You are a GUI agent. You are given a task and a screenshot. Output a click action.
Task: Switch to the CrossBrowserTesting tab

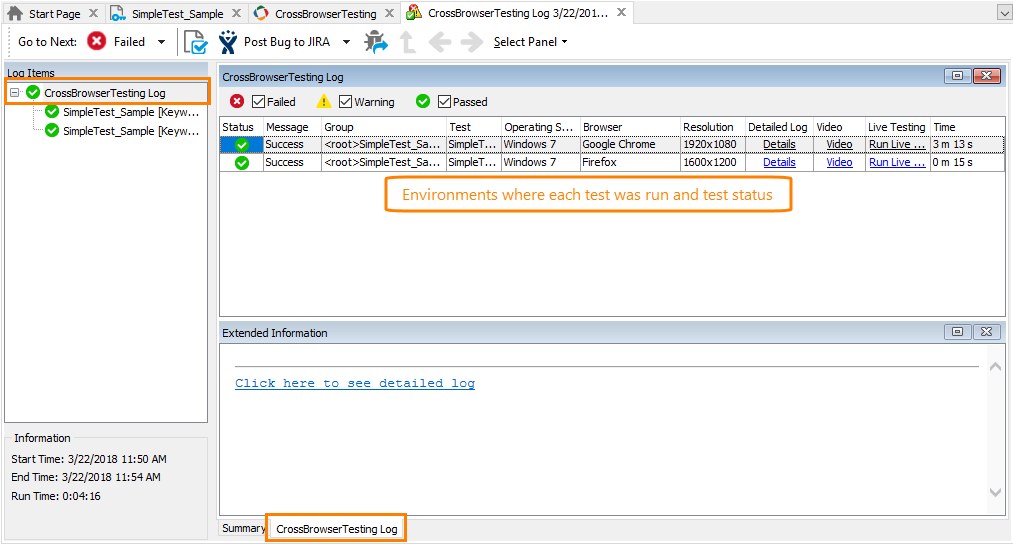pos(326,14)
